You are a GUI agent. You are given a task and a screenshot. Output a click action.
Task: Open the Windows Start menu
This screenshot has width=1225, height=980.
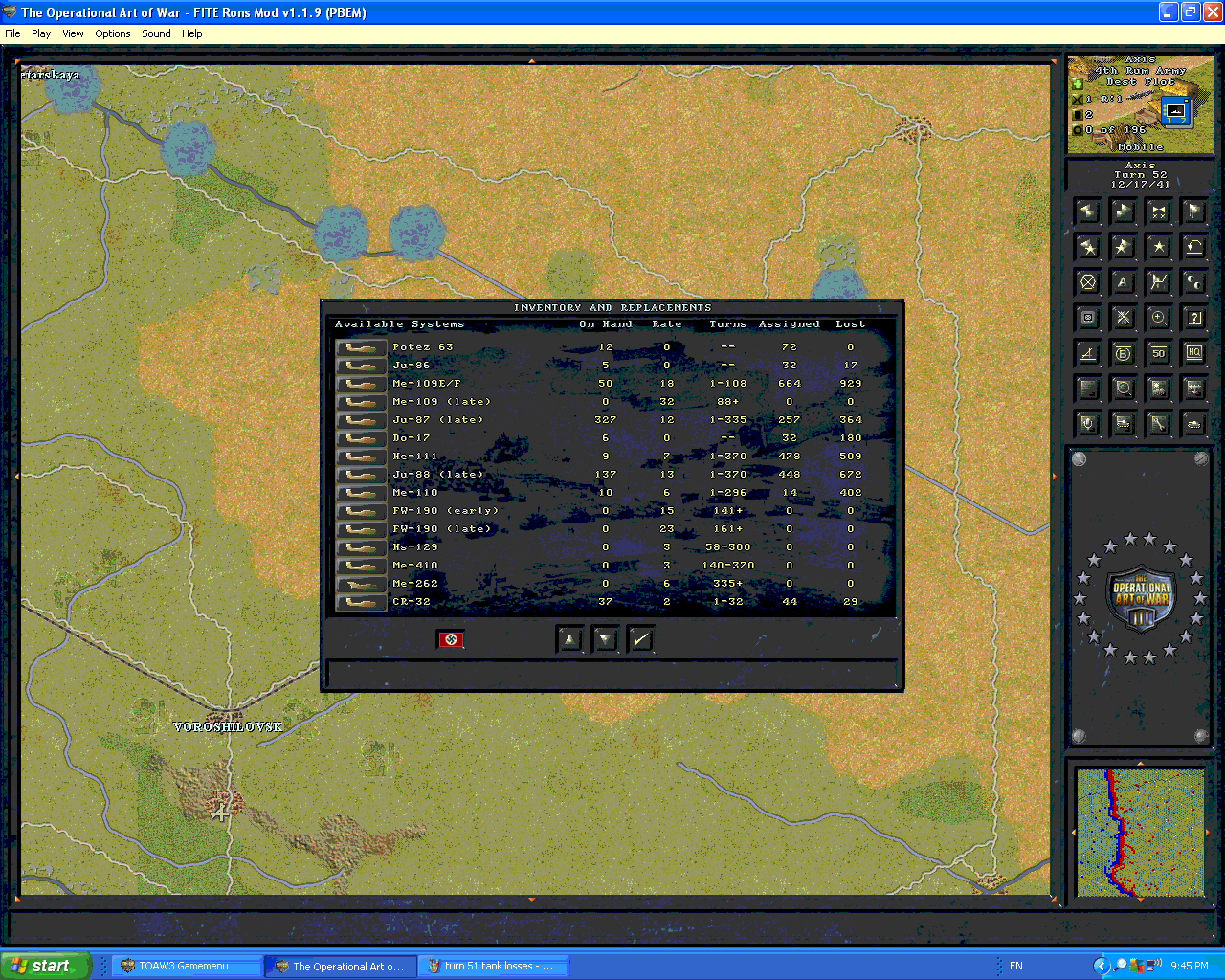(x=45, y=966)
